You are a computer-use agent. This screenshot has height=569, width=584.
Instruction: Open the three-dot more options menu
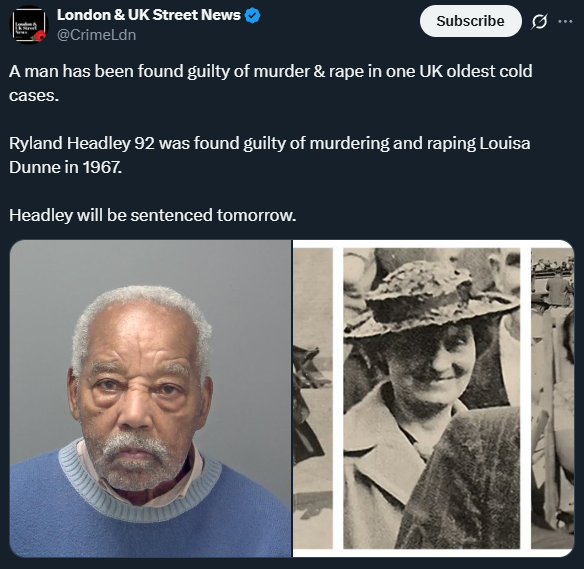coord(565,22)
